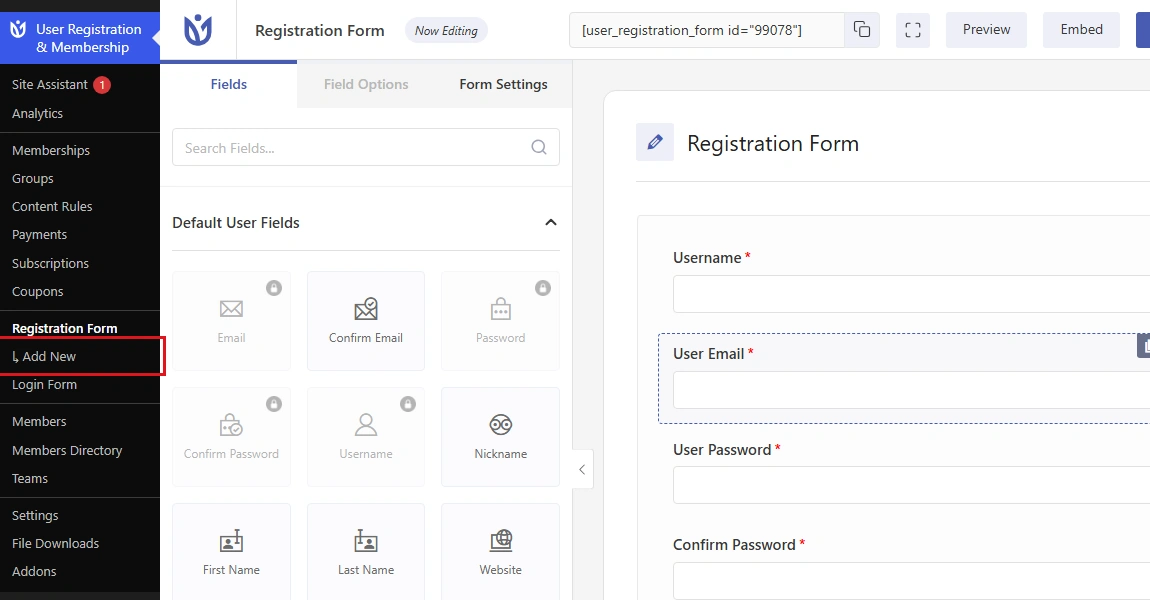This screenshot has width=1150, height=600.
Task: Click Site Assistant notification badge
Action: pyautogui.click(x=102, y=85)
